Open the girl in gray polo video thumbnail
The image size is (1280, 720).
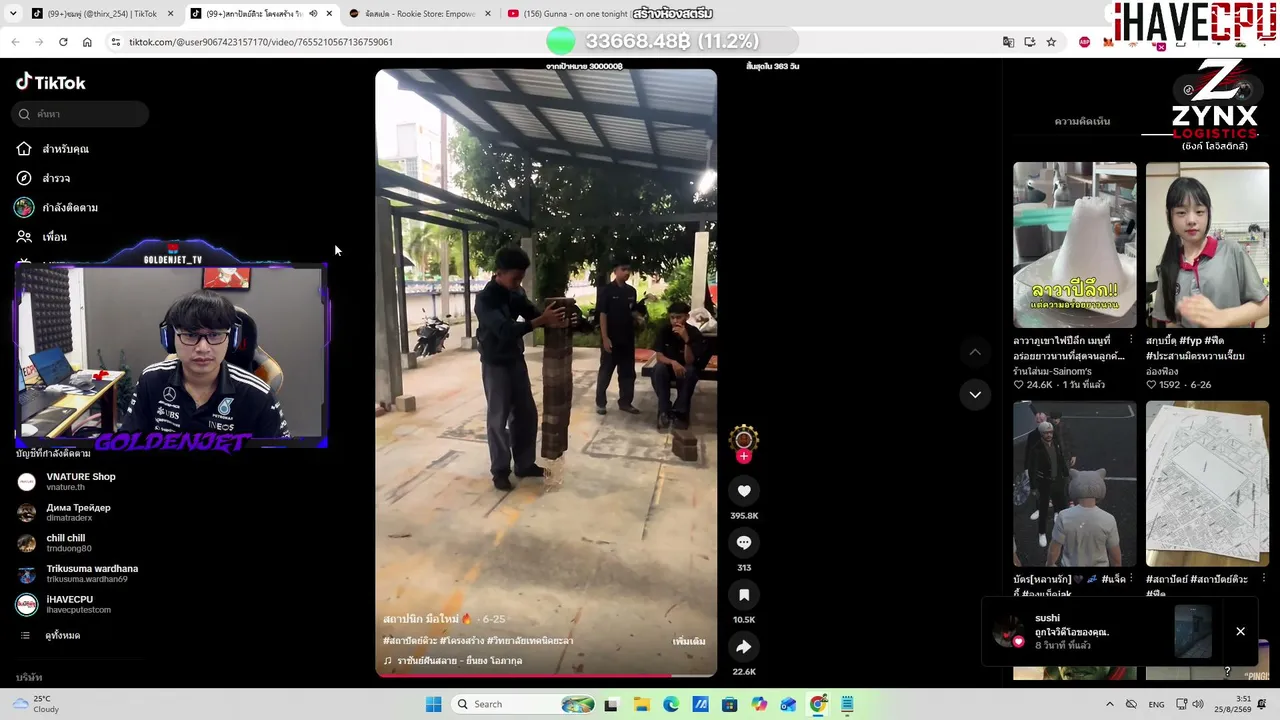tap(1207, 245)
